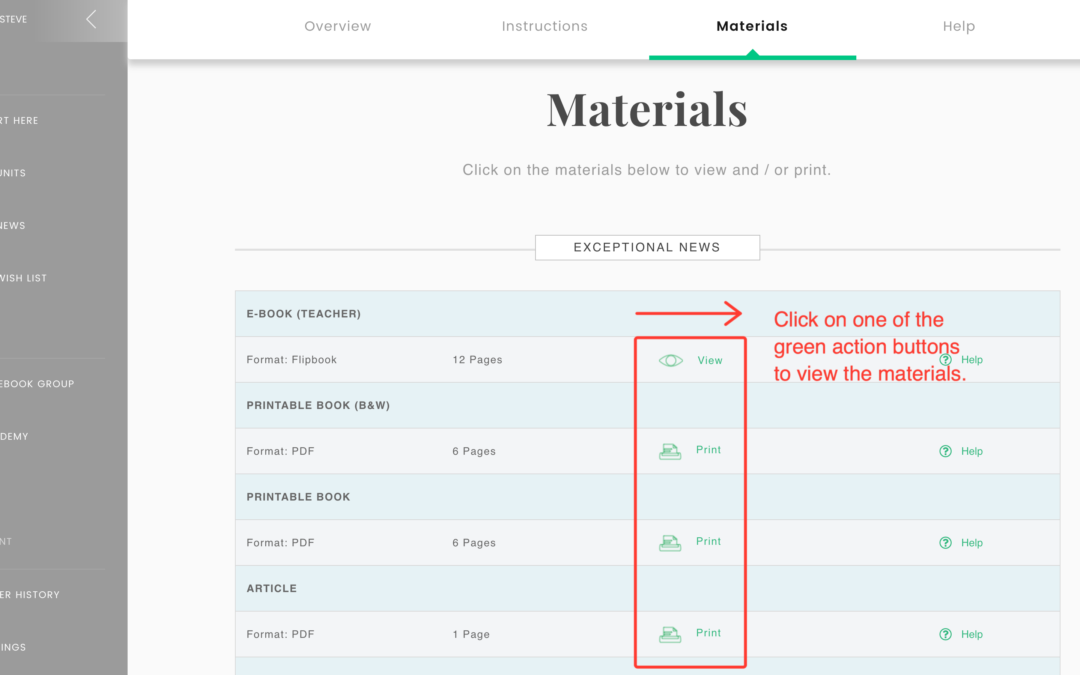This screenshot has width=1080, height=675.
Task: Click Print link for the Article PDF
Action: pyautogui.click(x=708, y=633)
